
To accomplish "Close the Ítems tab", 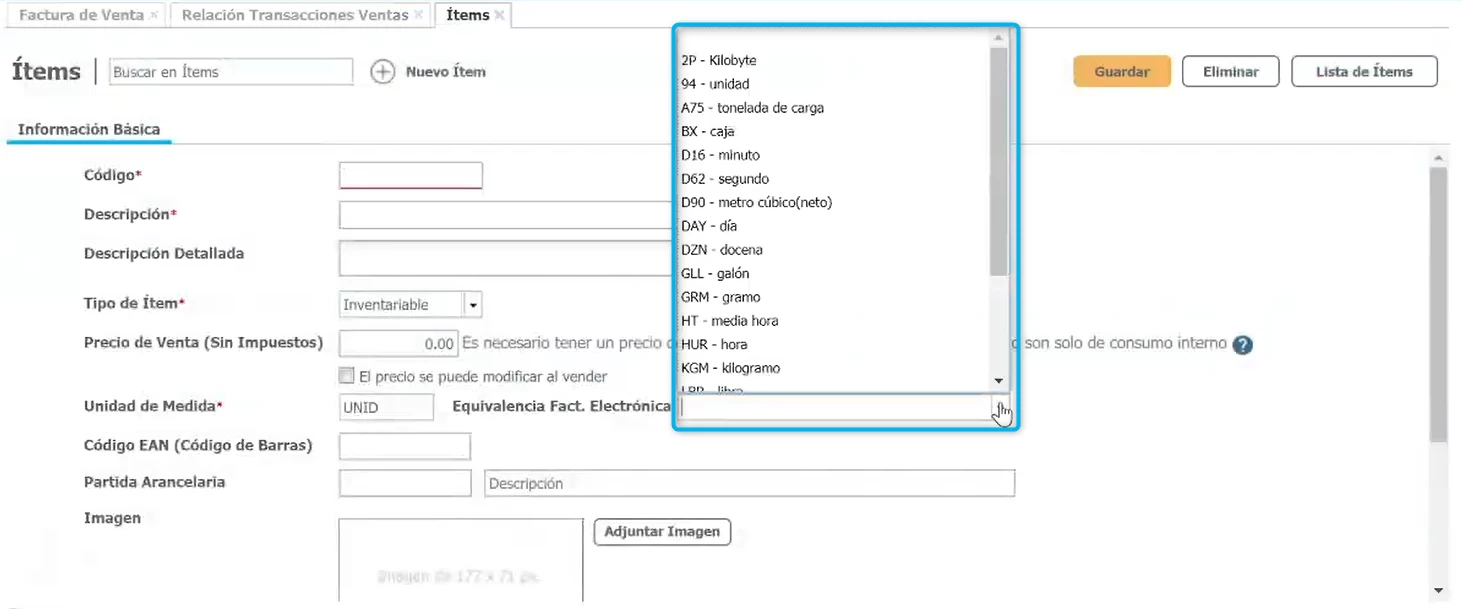I will [499, 15].
